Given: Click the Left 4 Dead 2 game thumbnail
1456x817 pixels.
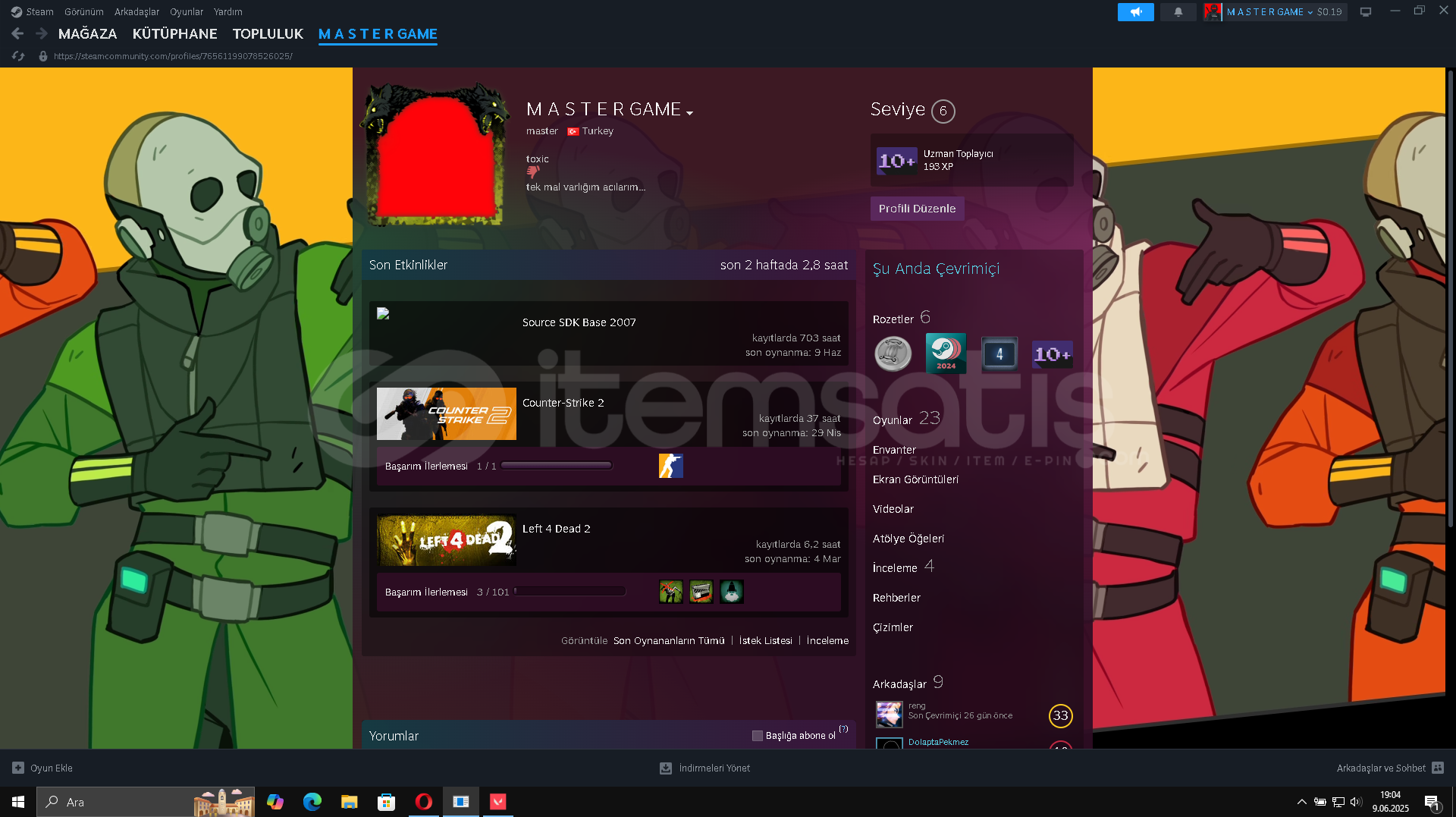Looking at the screenshot, I should 447,540.
